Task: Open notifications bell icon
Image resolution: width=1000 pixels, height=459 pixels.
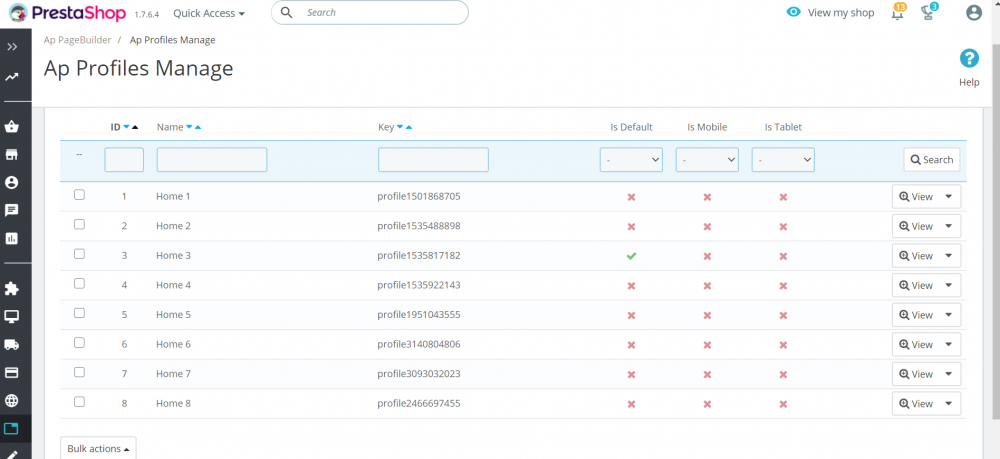Action: click(898, 12)
